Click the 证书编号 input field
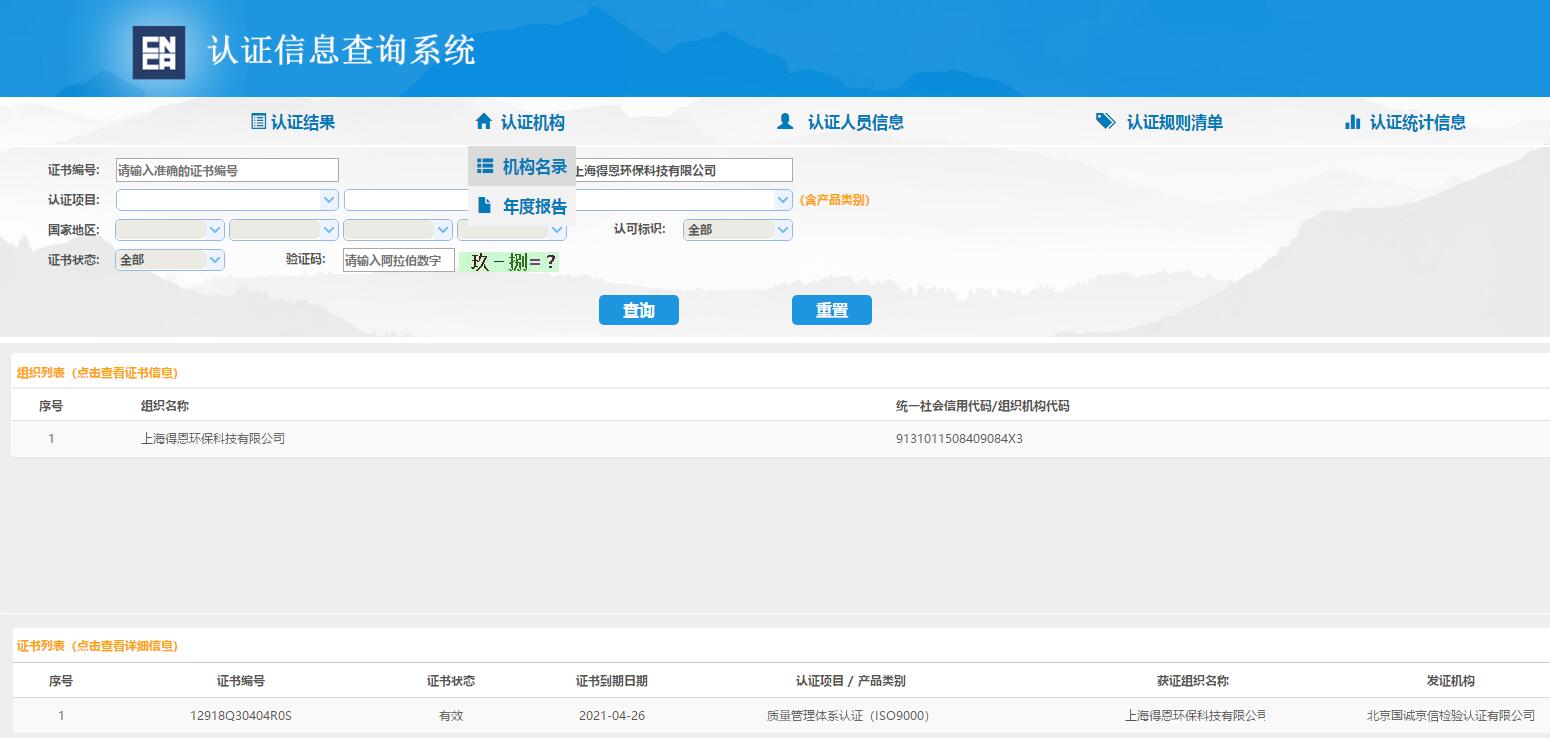This screenshot has width=1550, height=738. pos(227,170)
